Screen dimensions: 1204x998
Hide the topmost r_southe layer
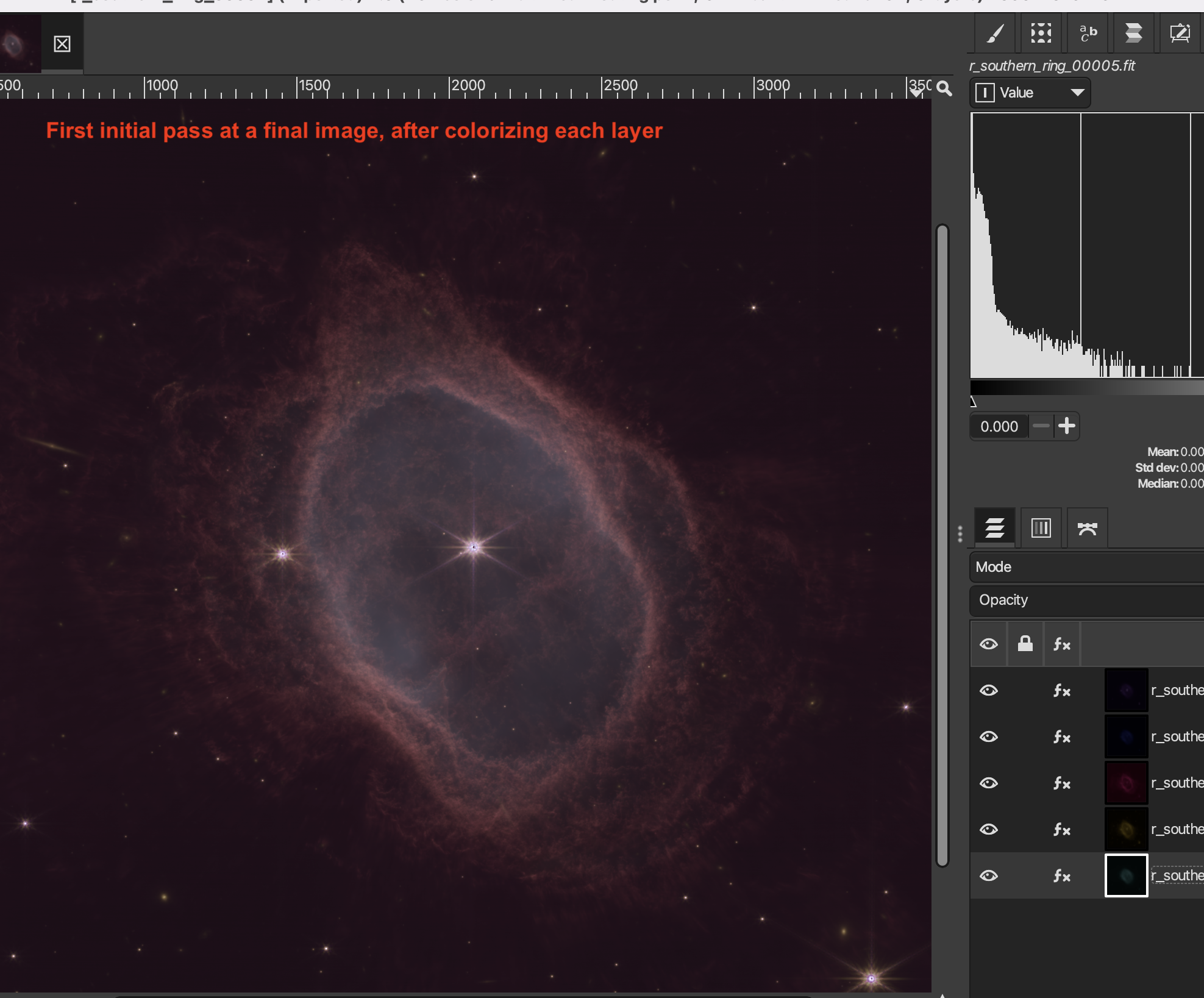click(989, 690)
